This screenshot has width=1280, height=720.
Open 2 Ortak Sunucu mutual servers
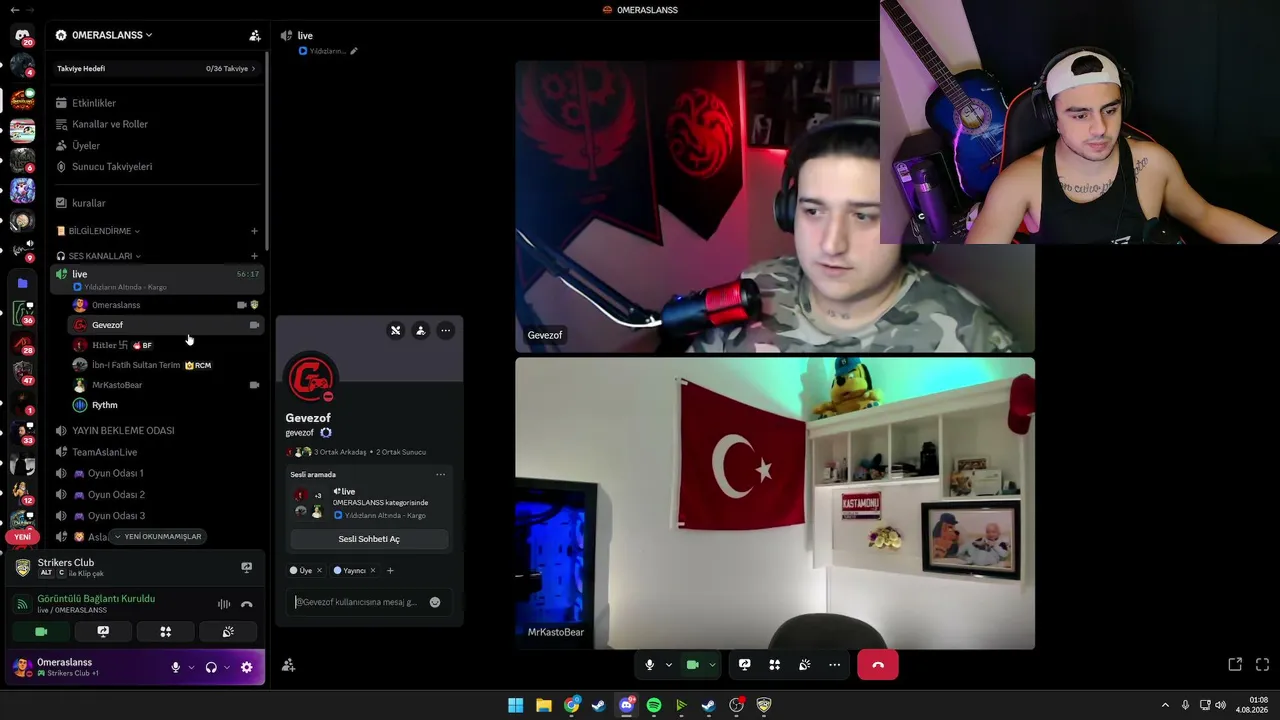tap(401, 452)
